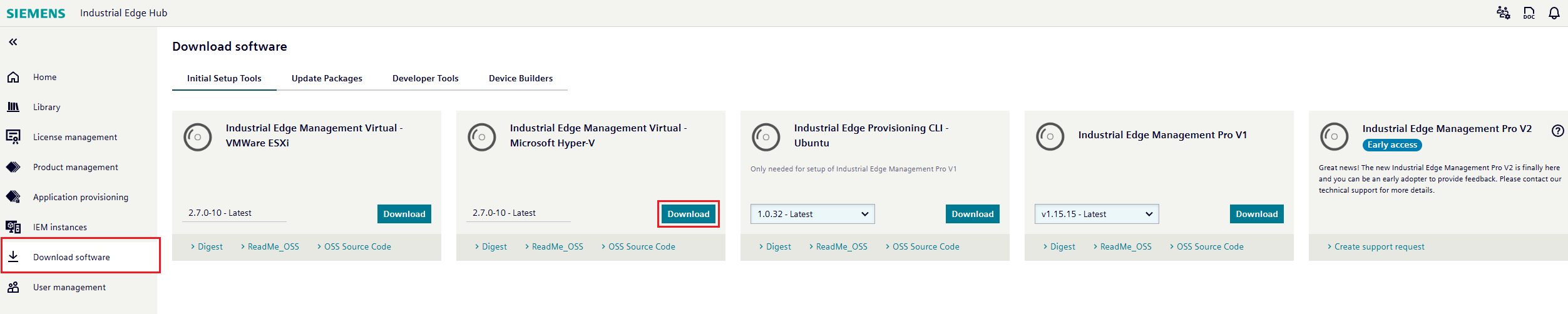Expand the v1.15.15 - Latest version dropdown
The image size is (1568, 314).
click(x=1096, y=214)
